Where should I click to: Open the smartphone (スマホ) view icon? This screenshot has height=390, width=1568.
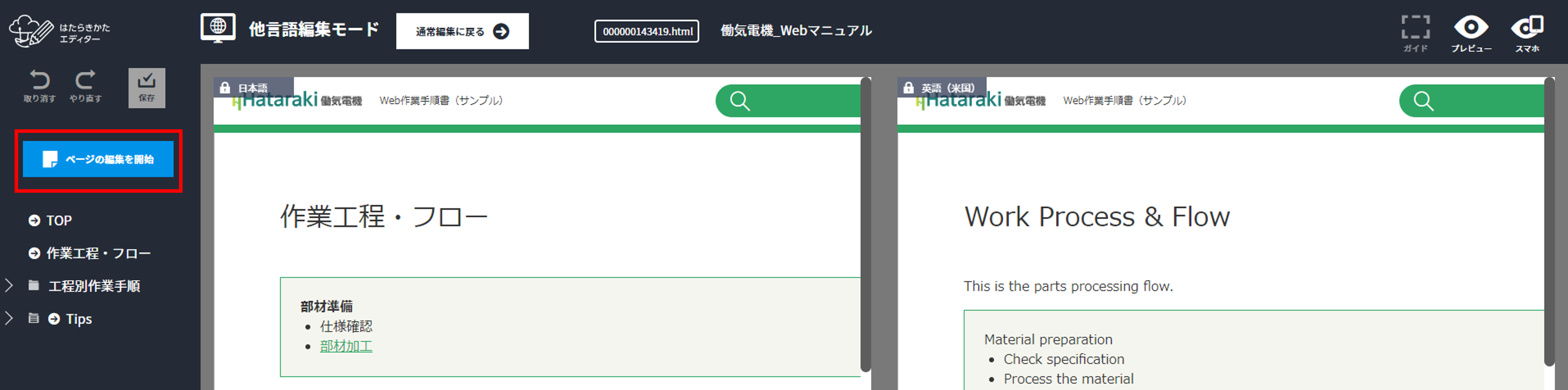pyautogui.click(x=1527, y=29)
